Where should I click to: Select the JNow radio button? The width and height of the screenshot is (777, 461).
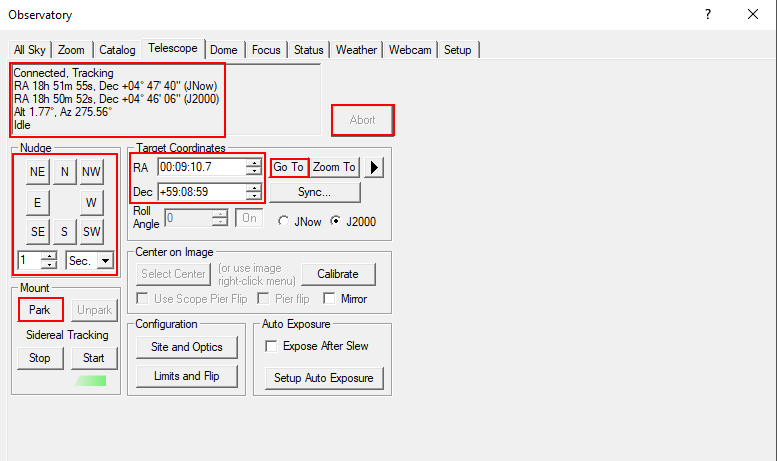(284, 222)
